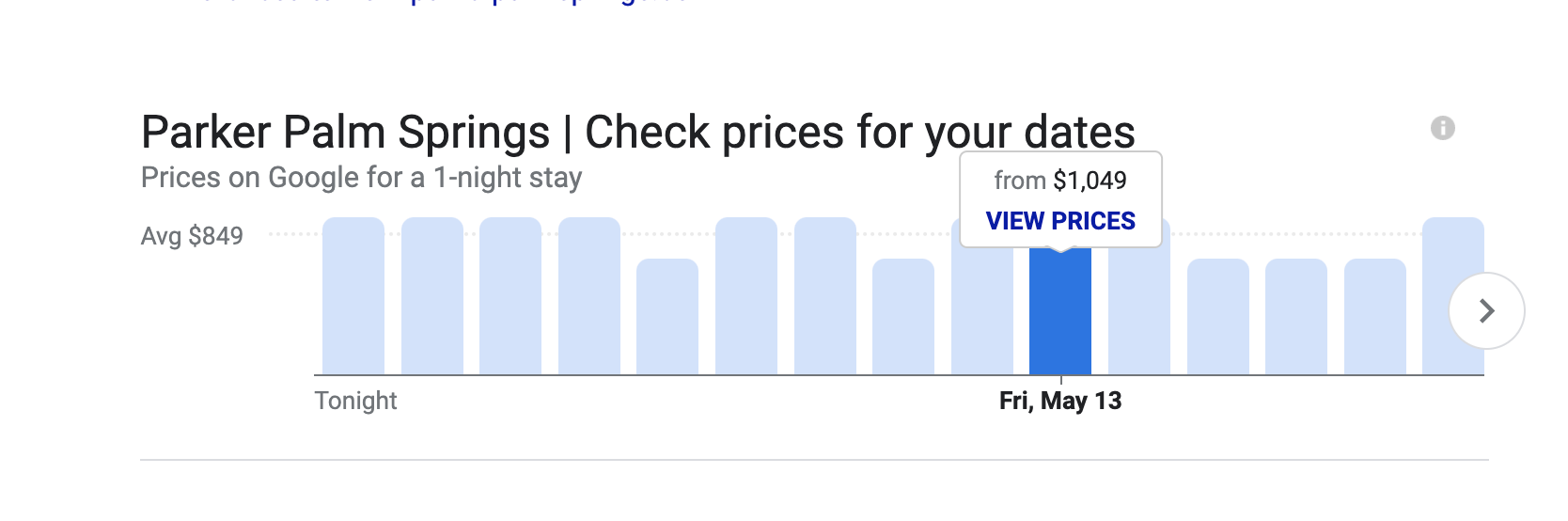Select the short bar two days after May 13
The height and width of the screenshot is (521, 1568).
coord(1218,317)
